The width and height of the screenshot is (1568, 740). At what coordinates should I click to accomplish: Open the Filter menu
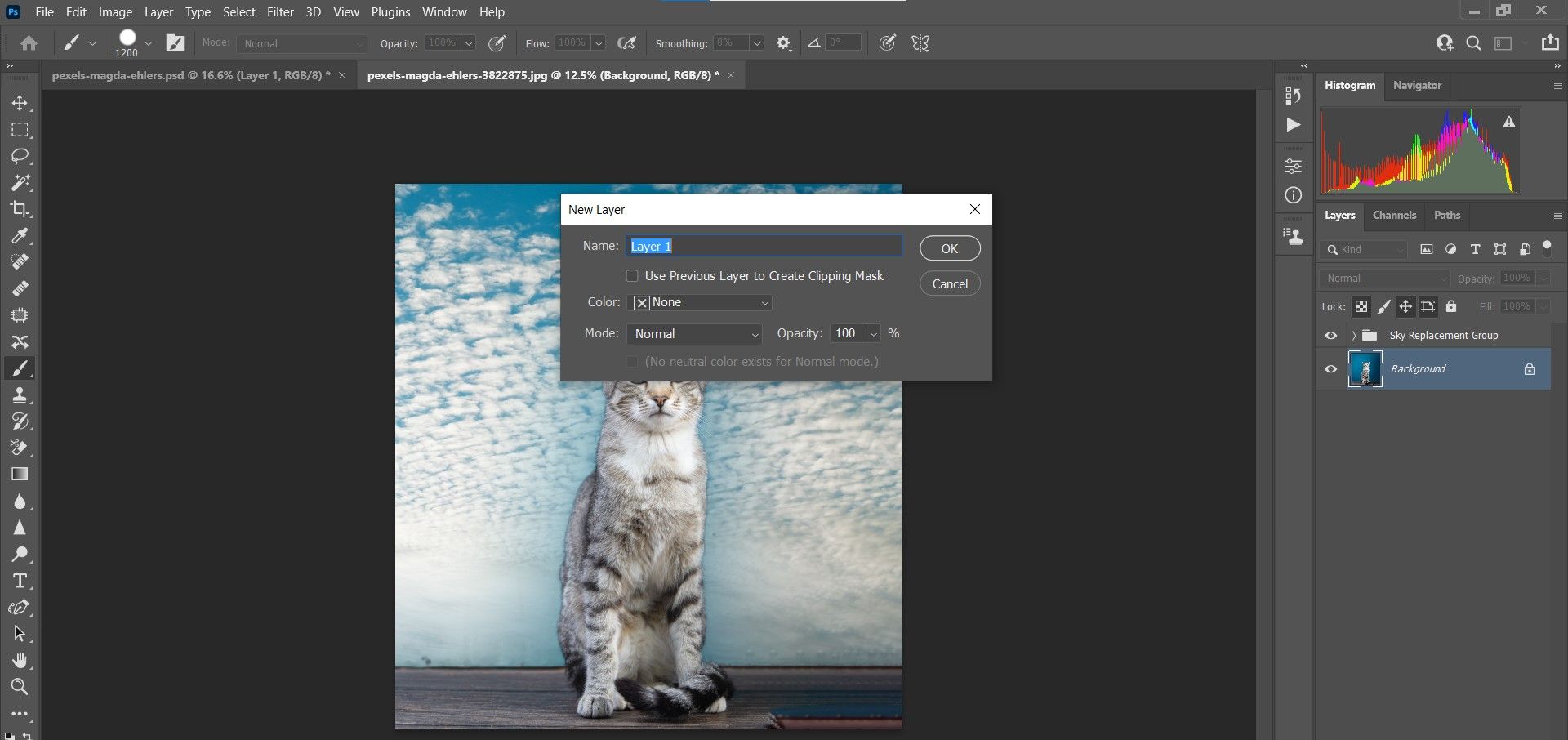coord(280,12)
